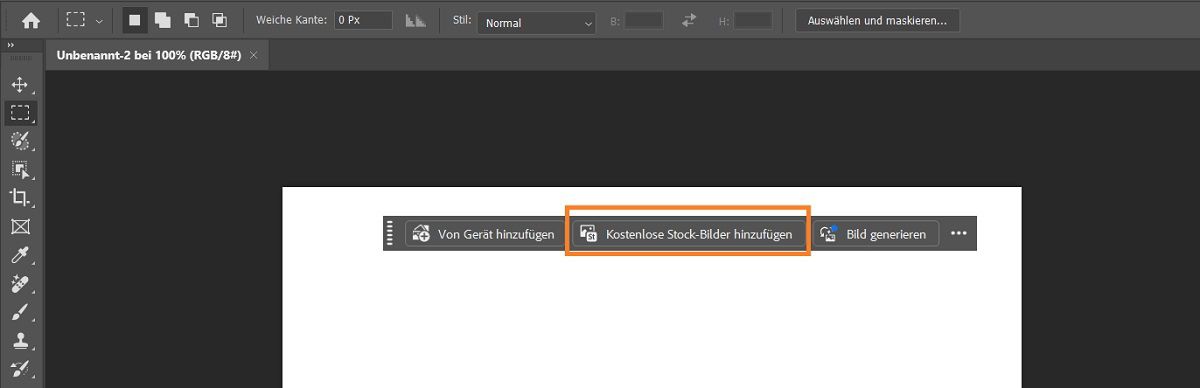Edit the Weiche Kante value field
The width and height of the screenshot is (1200, 388).
pos(363,21)
